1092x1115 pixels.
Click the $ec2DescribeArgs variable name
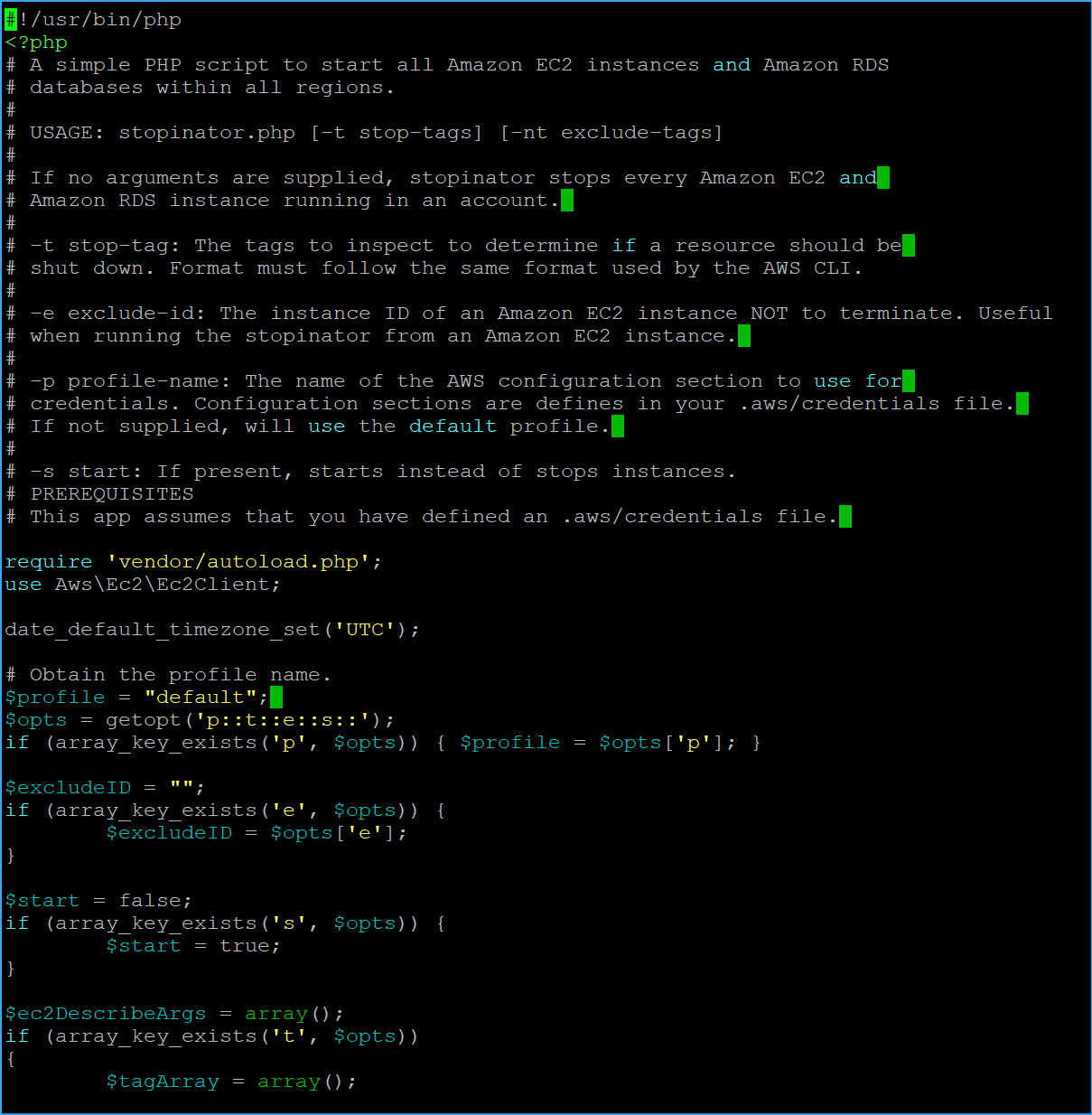click(x=105, y=1013)
